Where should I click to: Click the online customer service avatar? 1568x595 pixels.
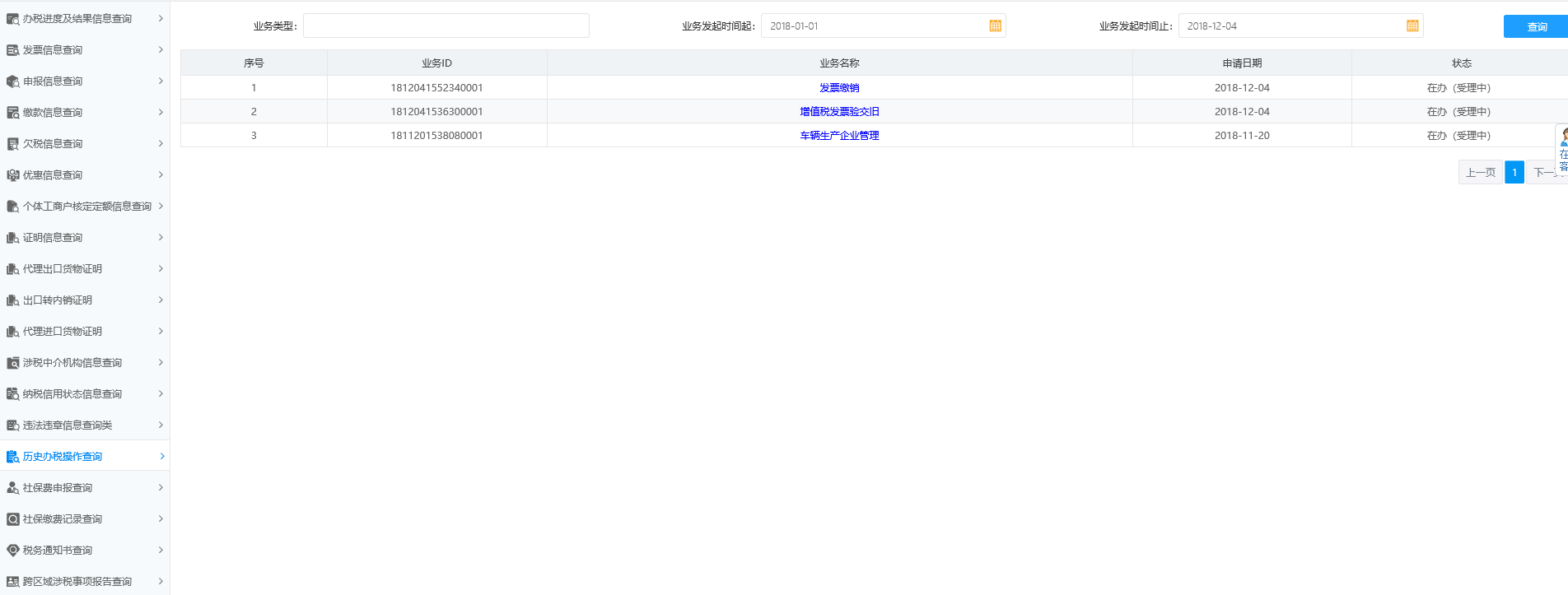[x=1562, y=137]
